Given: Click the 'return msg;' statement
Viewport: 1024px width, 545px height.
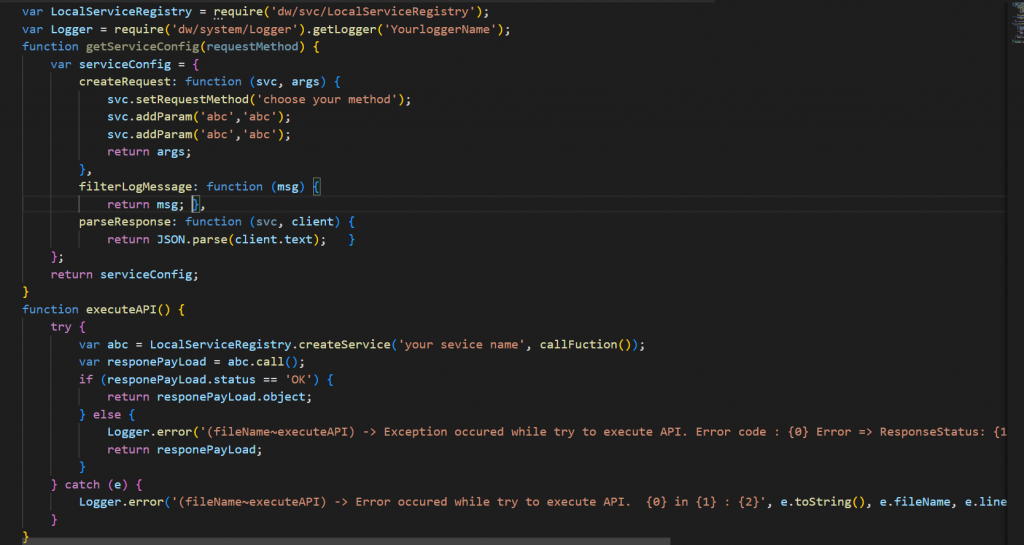Looking at the screenshot, I should click(x=146, y=204).
